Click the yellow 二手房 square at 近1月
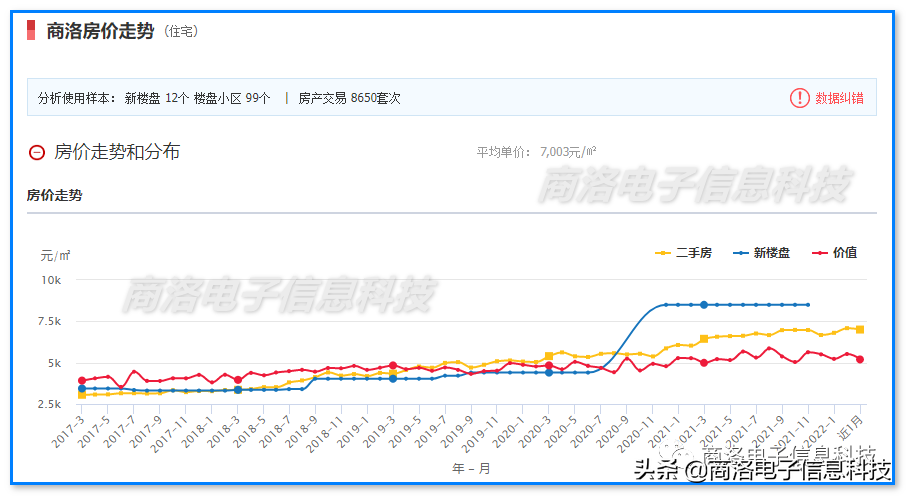906x496 pixels. (x=860, y=330)
